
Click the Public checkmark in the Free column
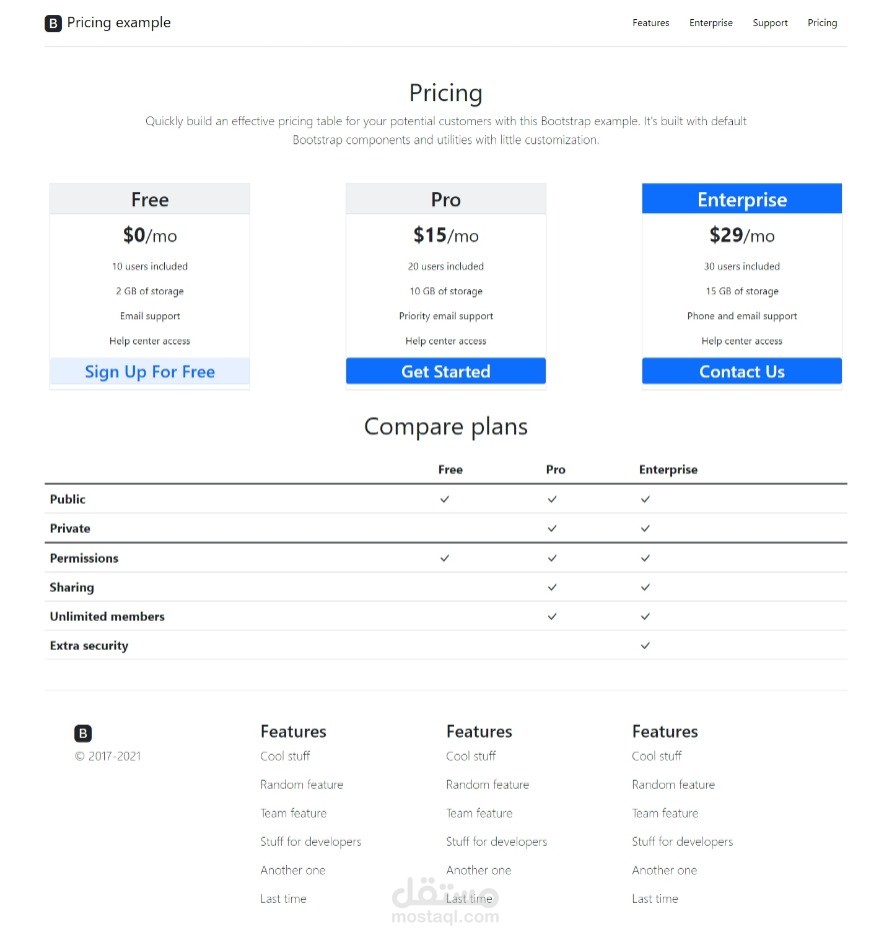(x=445, y=499)
